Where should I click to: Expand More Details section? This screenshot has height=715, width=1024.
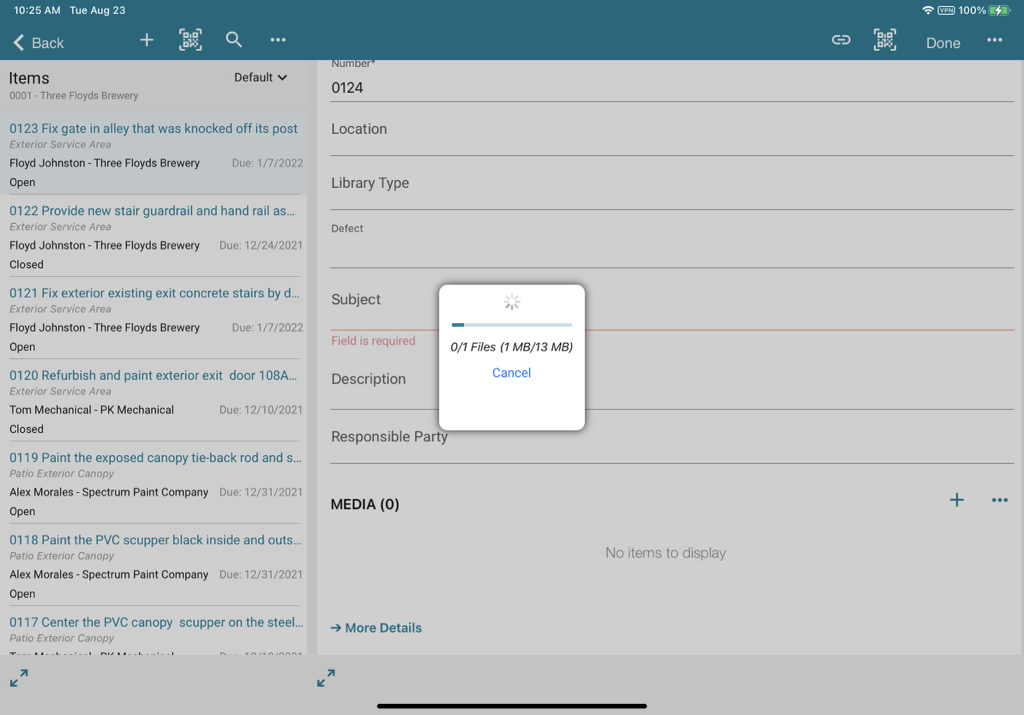[376, 628]
